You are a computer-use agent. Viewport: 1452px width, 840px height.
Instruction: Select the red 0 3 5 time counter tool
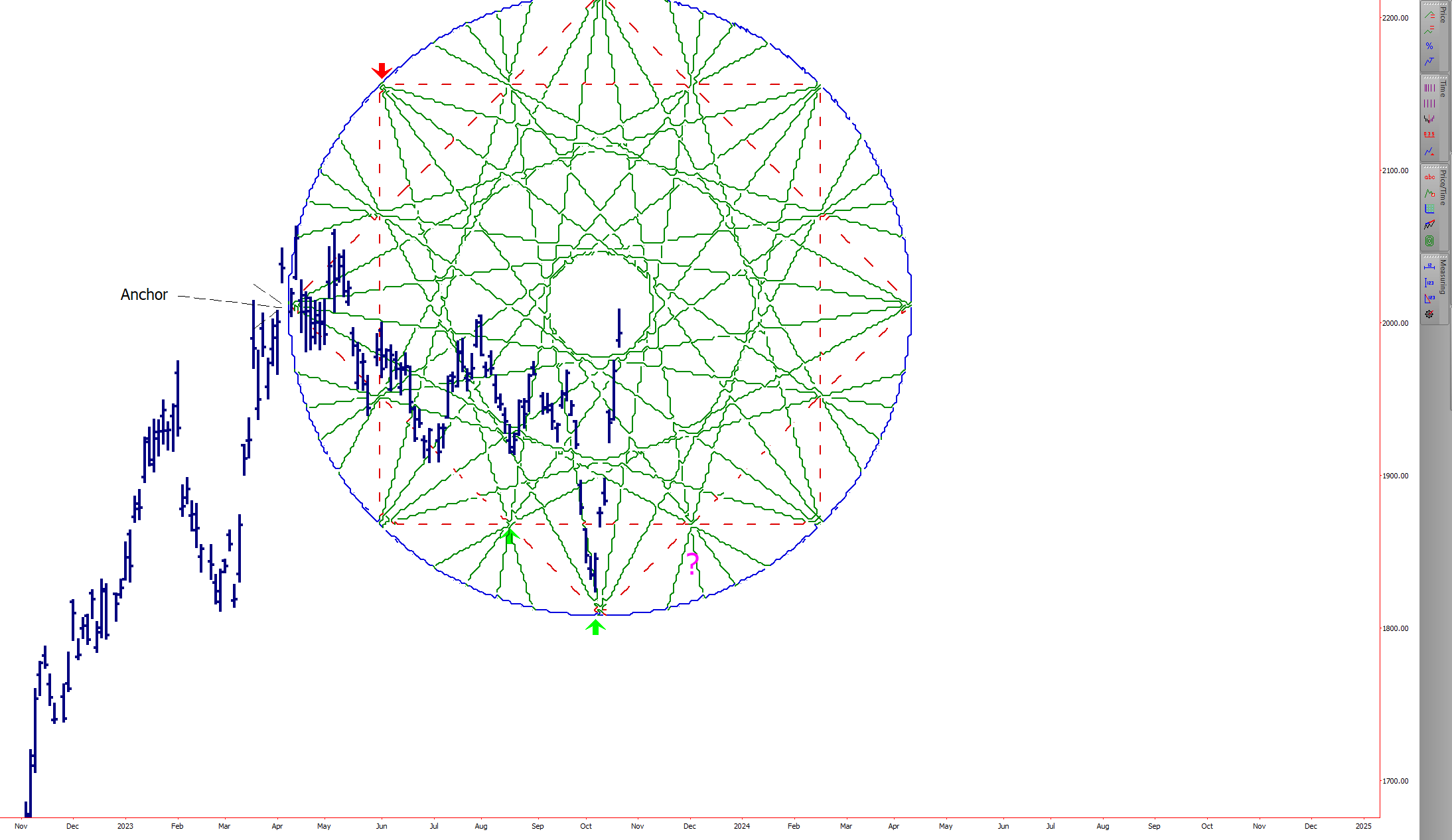point(1429,135)
